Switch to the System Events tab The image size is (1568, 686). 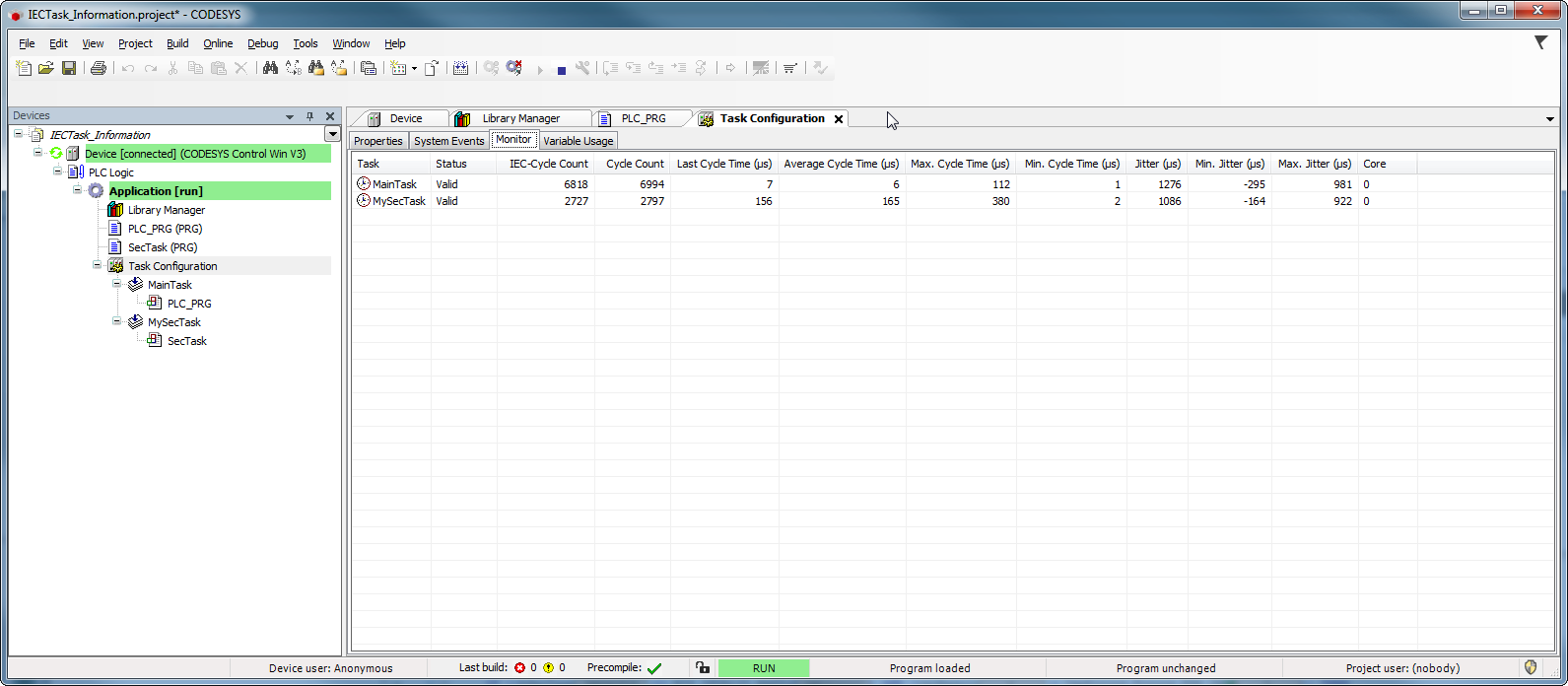(448, 141)
